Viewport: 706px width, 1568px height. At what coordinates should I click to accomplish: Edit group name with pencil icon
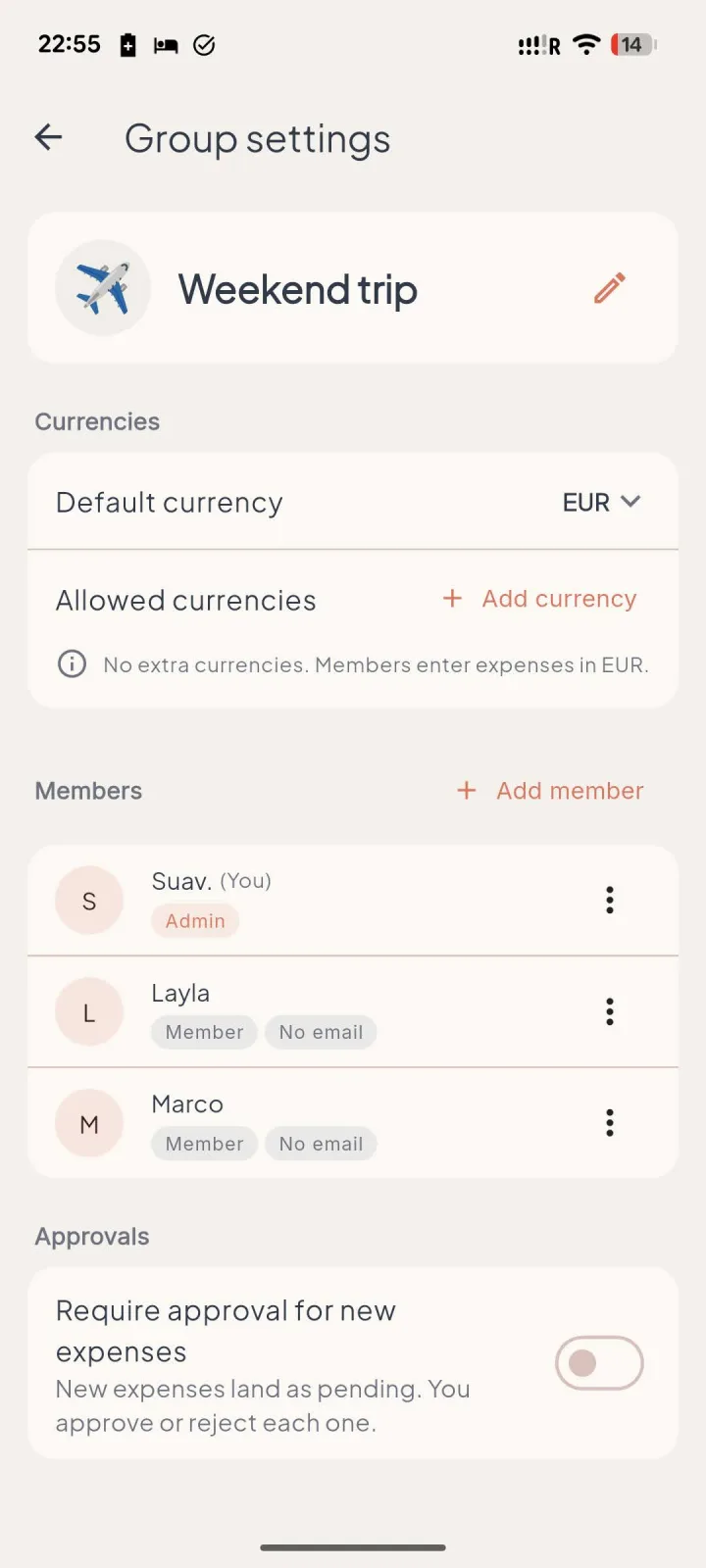click(x=609, y=288)
